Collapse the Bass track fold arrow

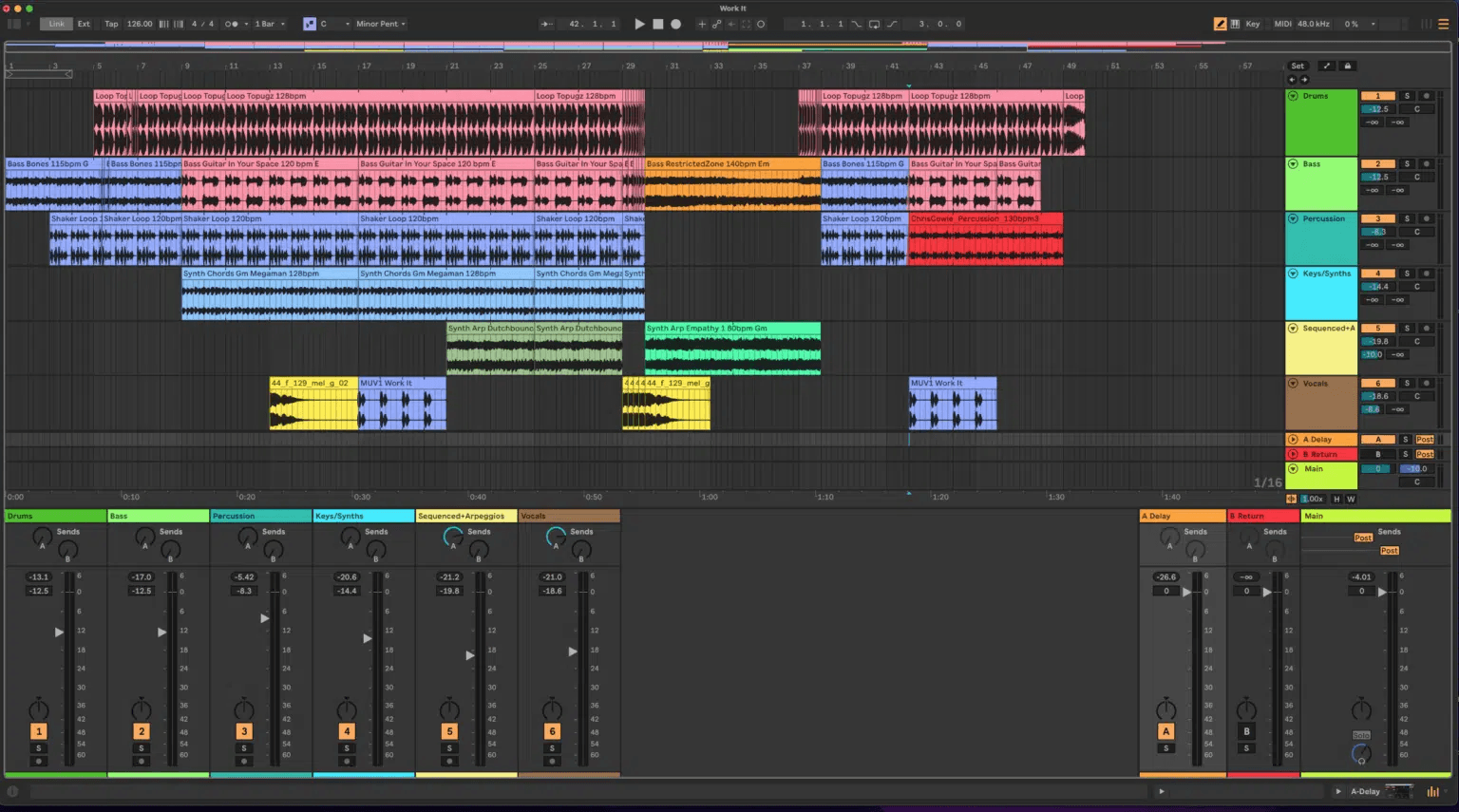click(1293, 164)
